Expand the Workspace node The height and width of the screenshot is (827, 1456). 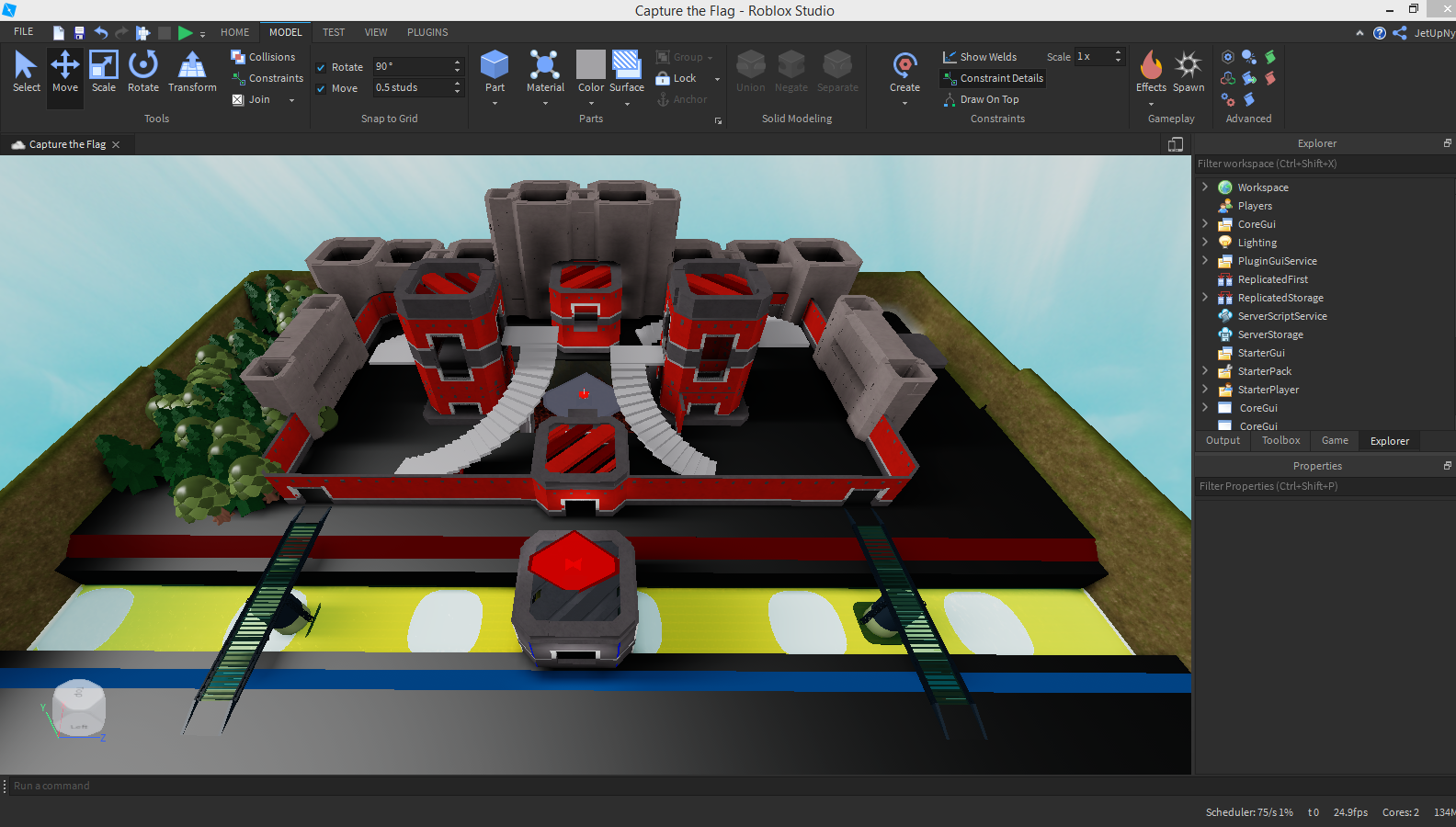(x=1205, y=187)
